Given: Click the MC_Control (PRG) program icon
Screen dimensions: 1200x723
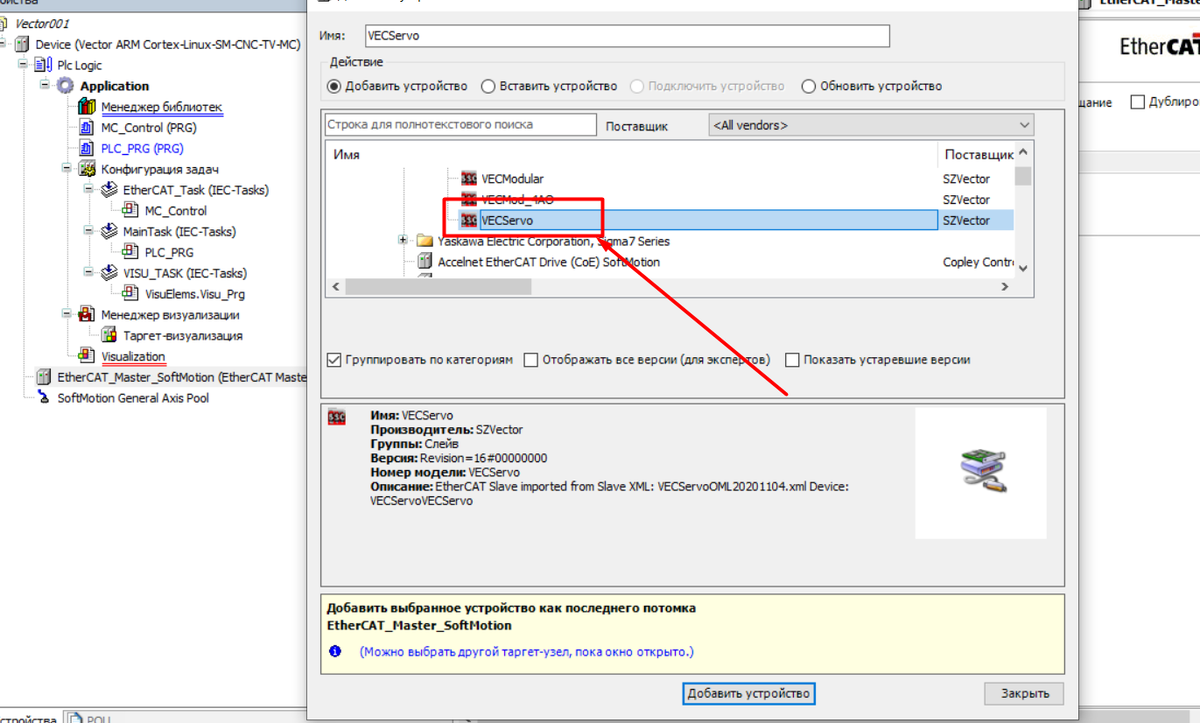Looking at the screenshot, I should [x=86, y=128].
